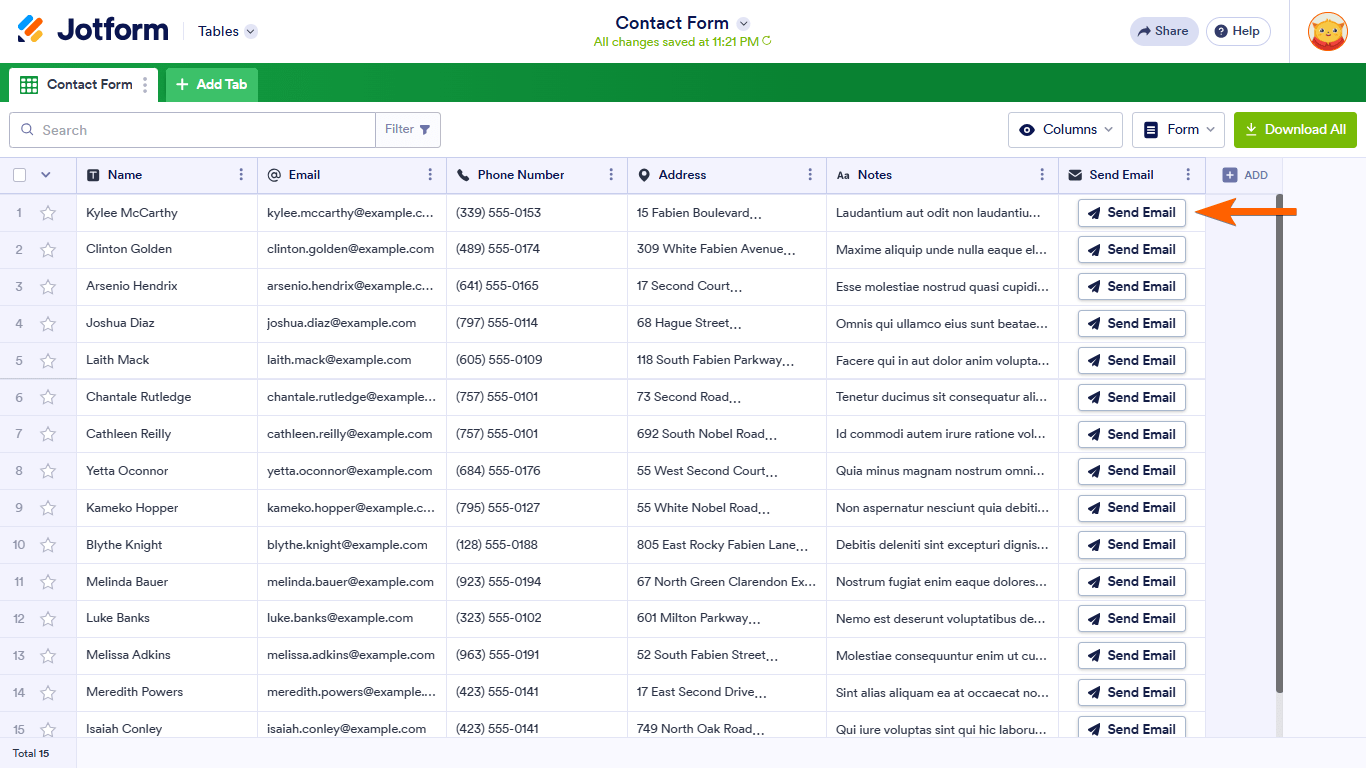Viewport: 1366px width, 768px height.
Task: Favorite the Melinda Bauer row star
Action: pyautogui.click(x=48, y=582)
